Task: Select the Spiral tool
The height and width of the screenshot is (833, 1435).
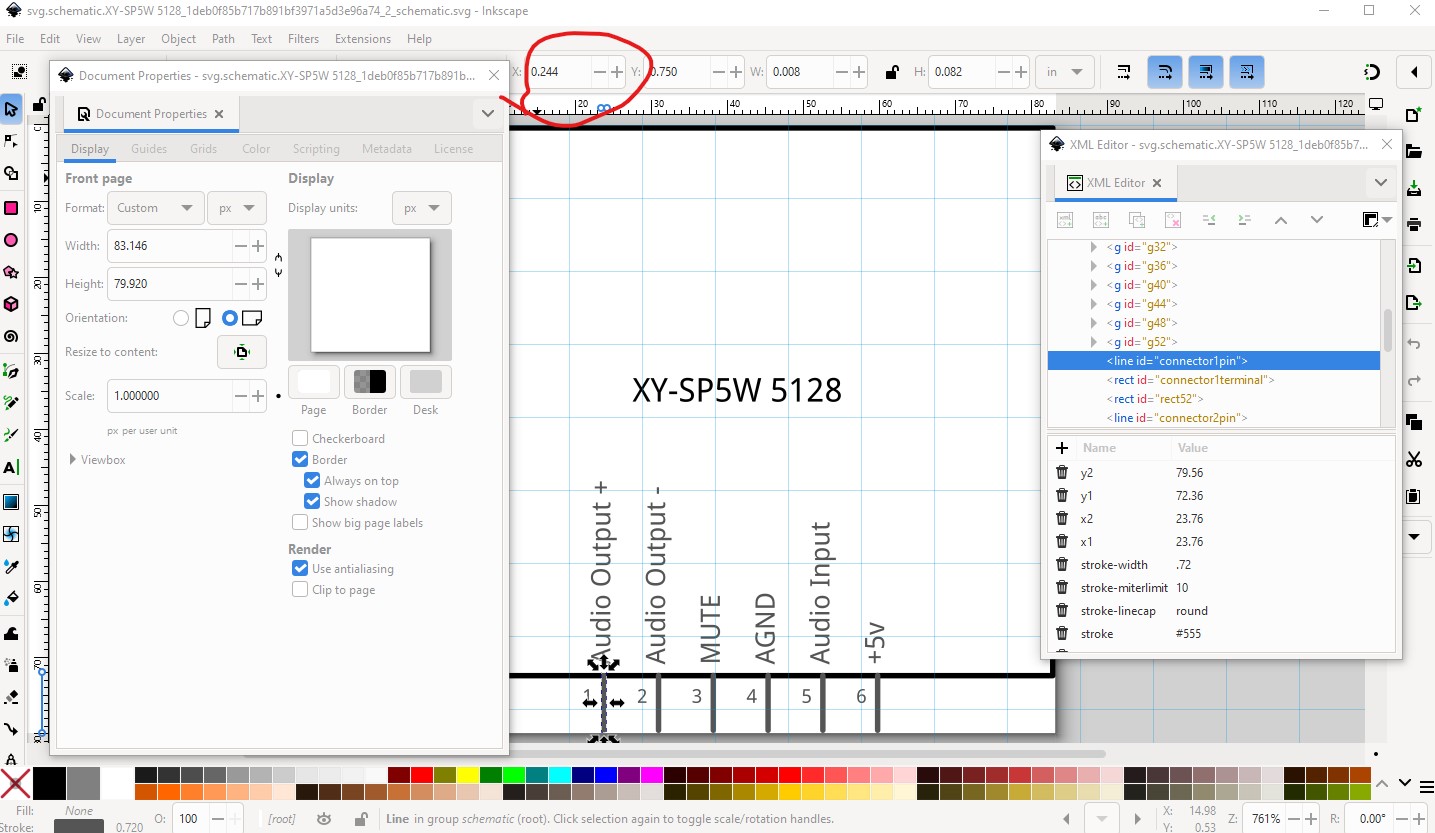Action: tap(11, 336)
